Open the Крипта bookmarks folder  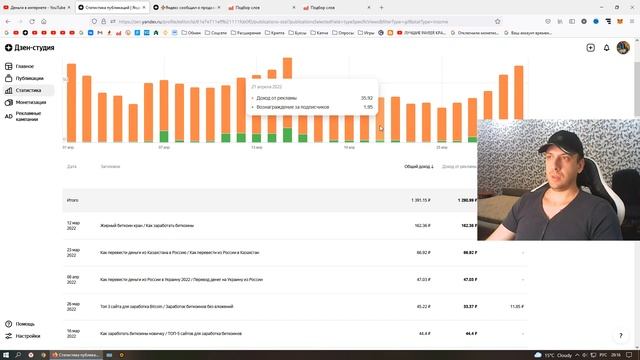pos(275,33)
